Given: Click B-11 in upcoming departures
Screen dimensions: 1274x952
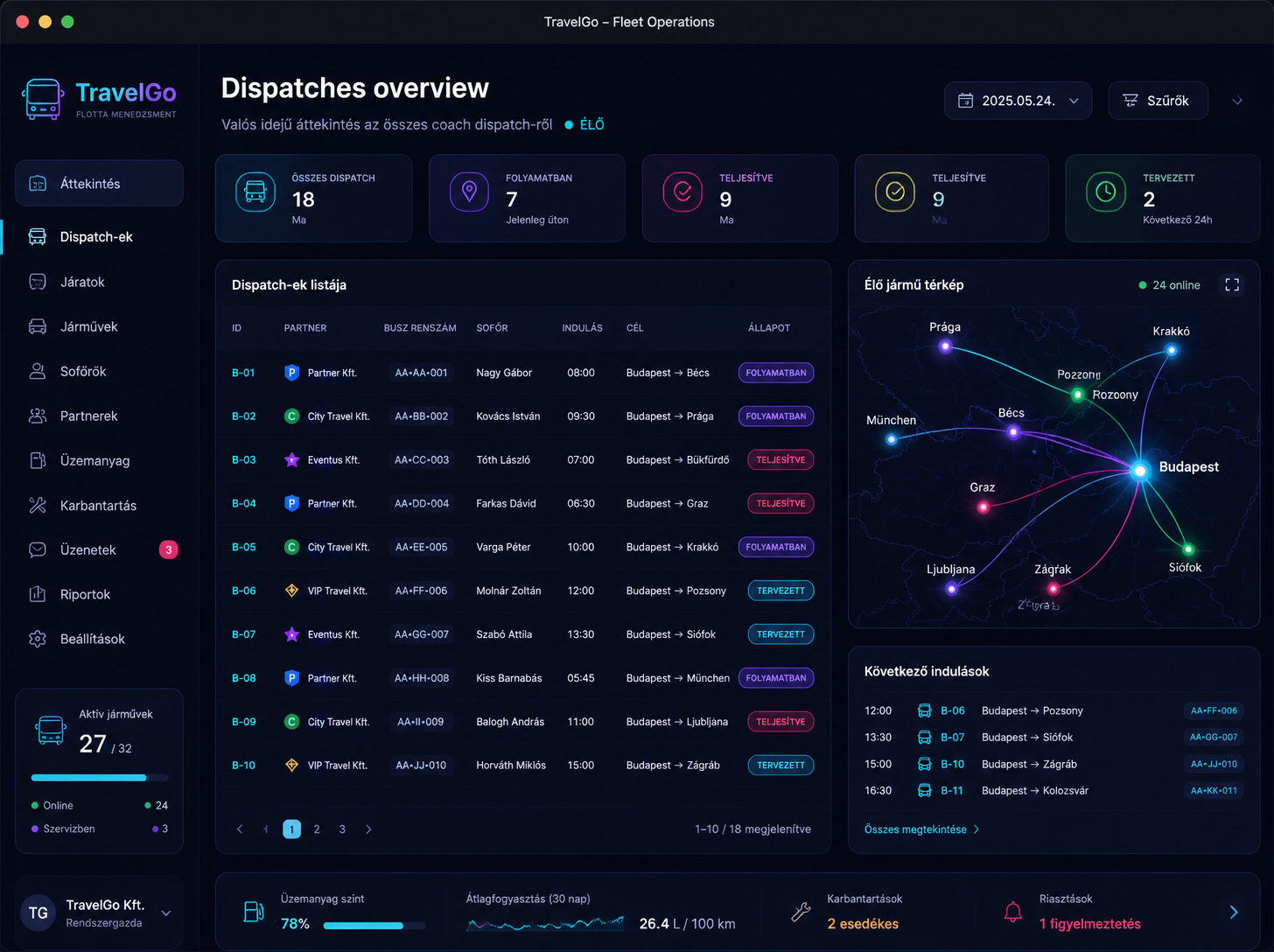Looking at the screenshot, I should [952, 790].
